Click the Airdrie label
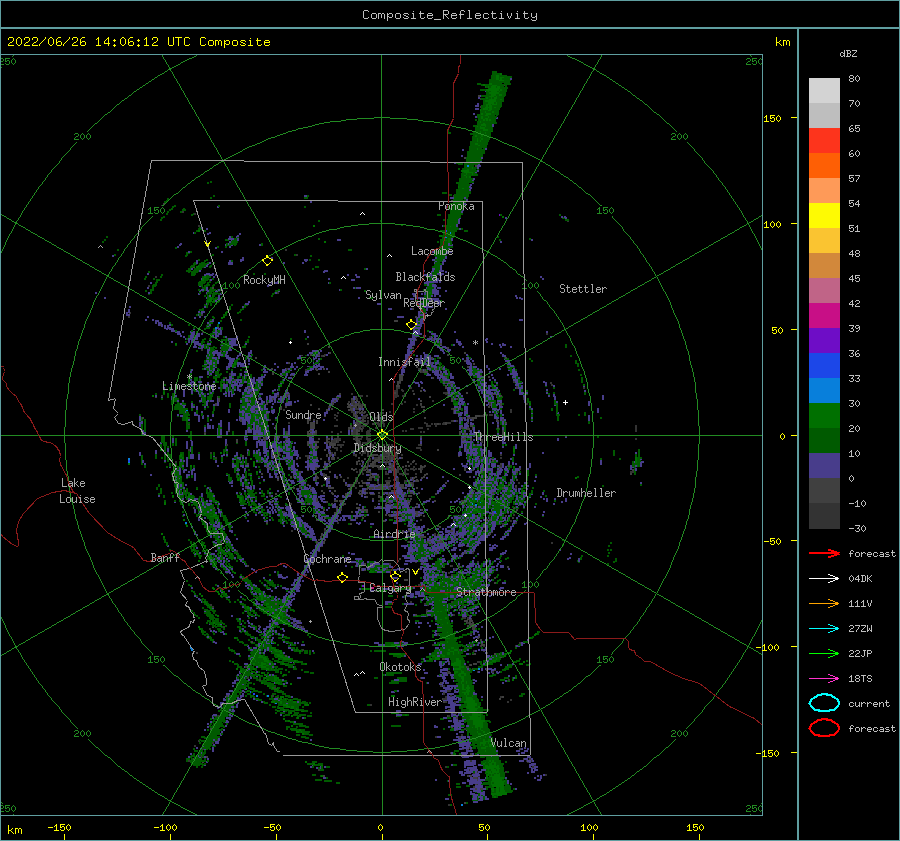Viewport: 900px width, 841px height. coord(394,534)
